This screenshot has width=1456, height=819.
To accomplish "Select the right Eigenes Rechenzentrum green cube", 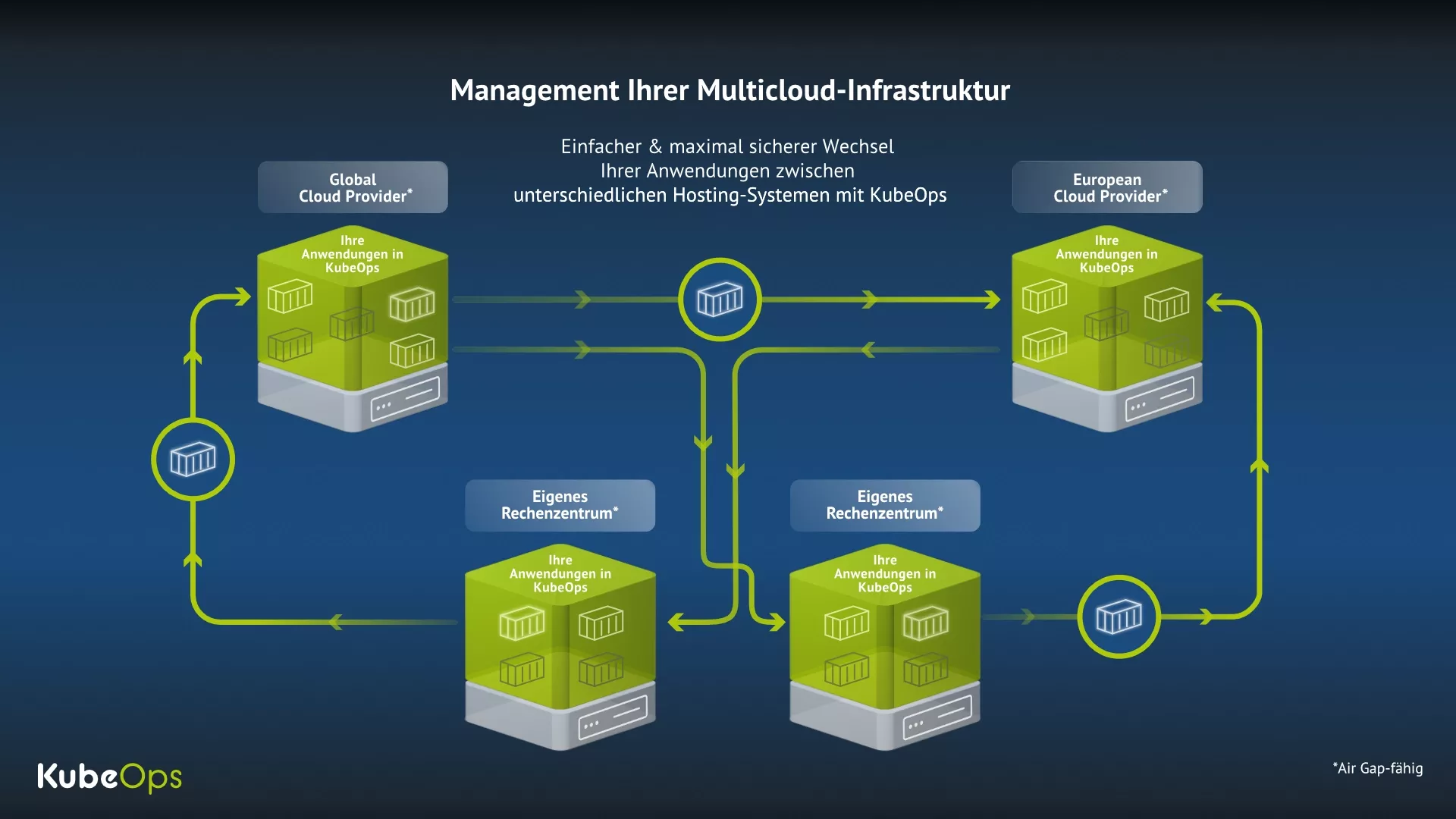I will [x=885, y=628].
